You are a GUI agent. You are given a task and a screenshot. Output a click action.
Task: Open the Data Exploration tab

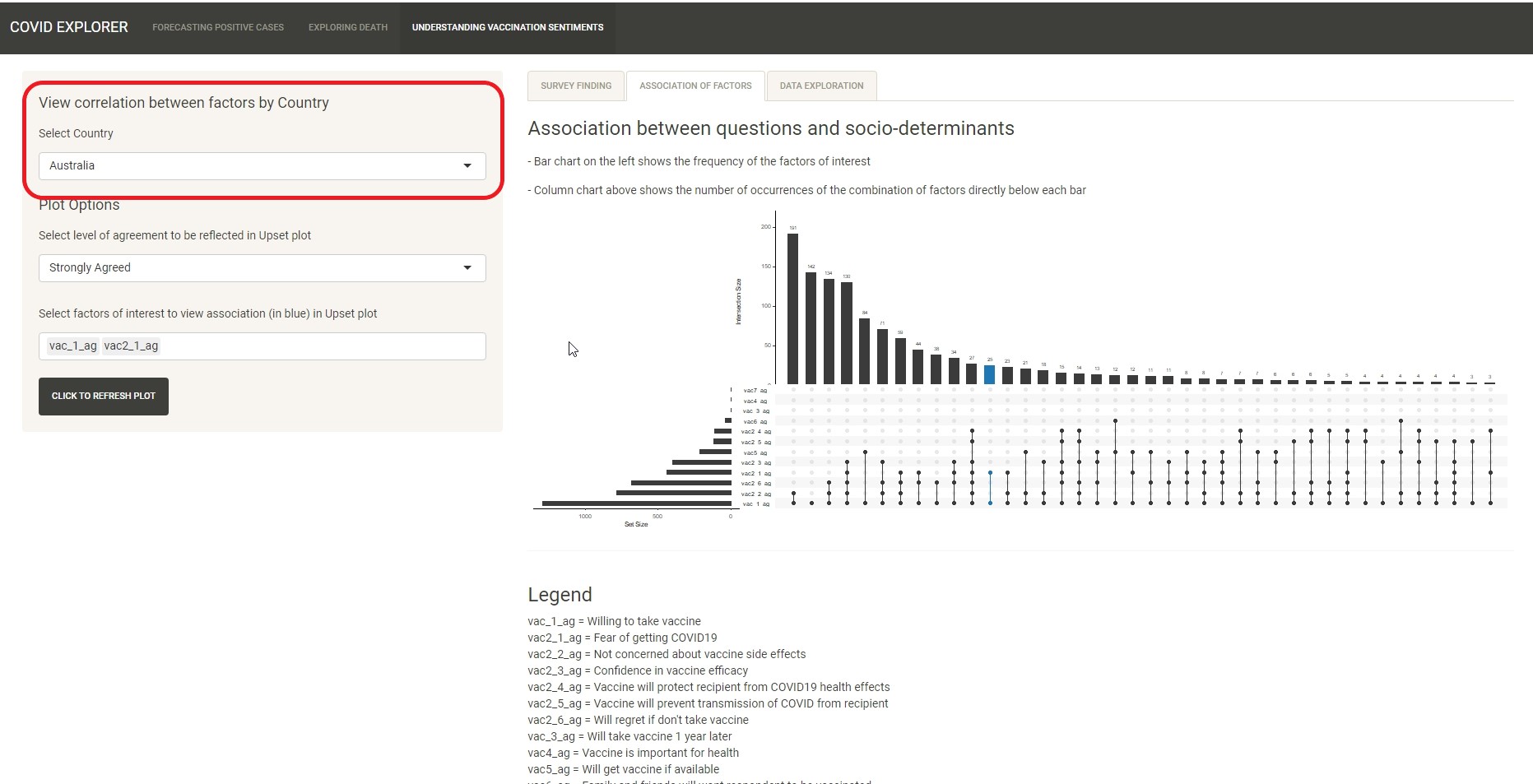click(821, 86)
